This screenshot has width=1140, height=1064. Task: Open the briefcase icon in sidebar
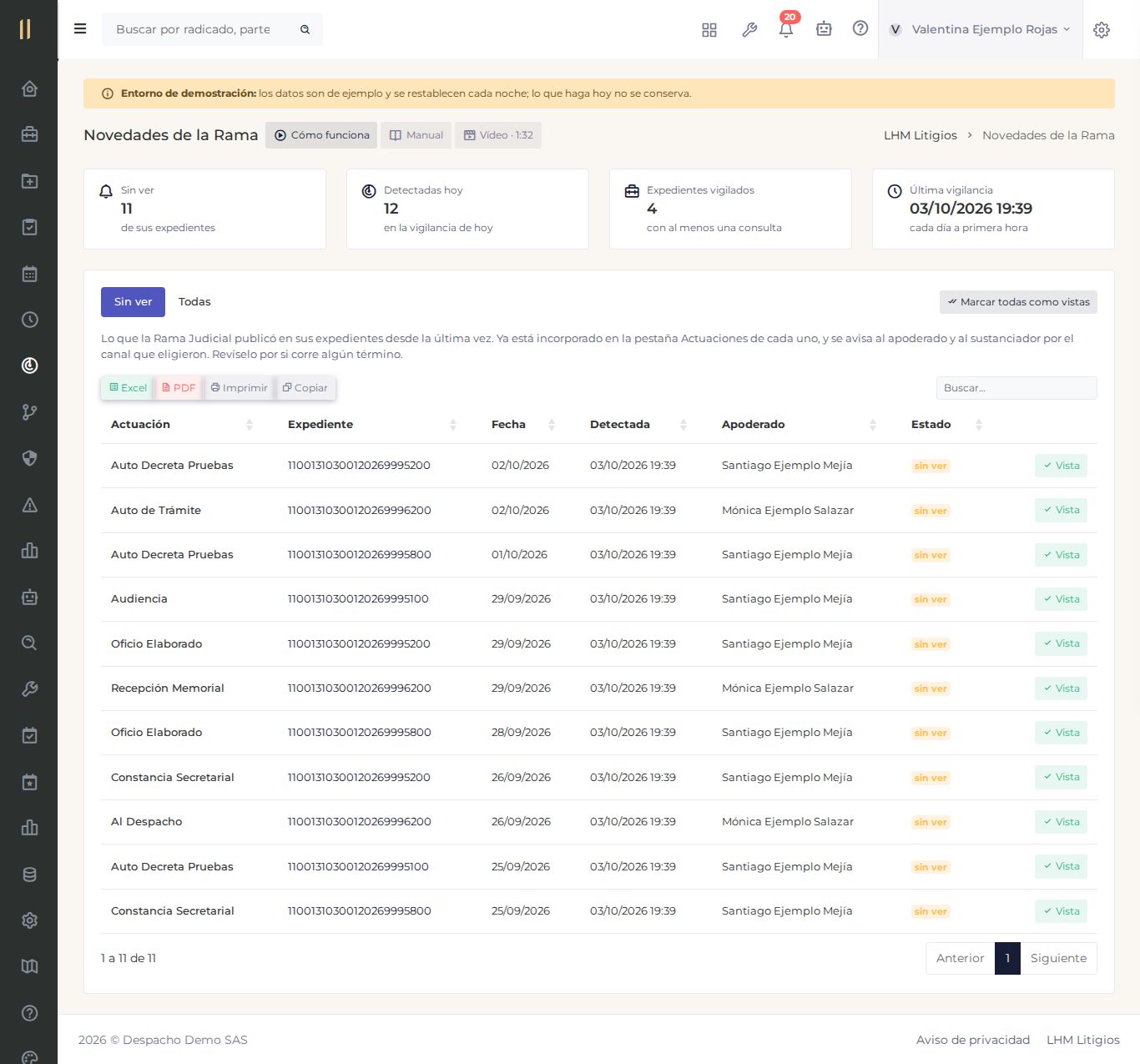tap(29, 134)
